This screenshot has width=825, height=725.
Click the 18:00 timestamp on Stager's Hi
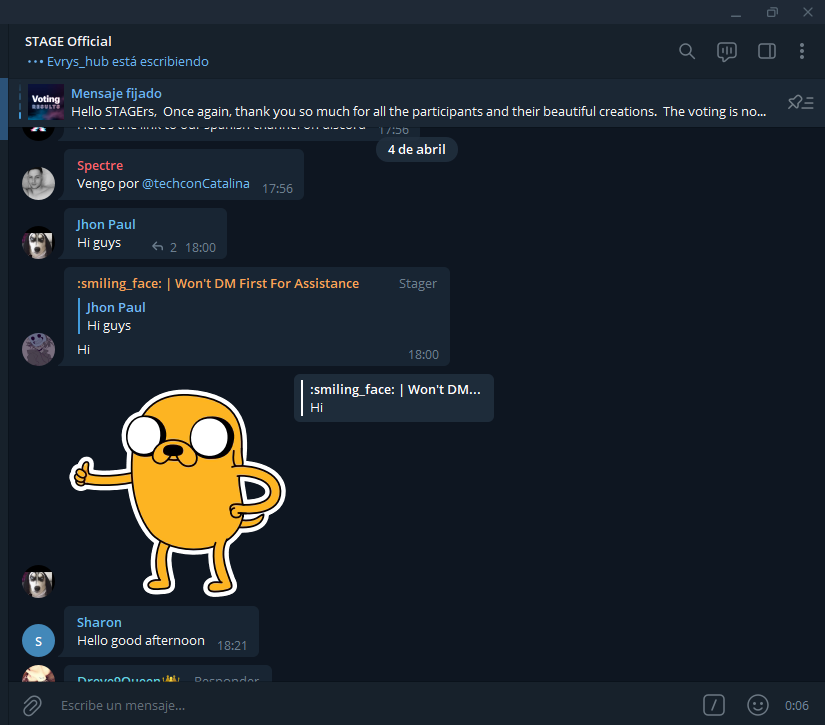[x=423, y=355]
